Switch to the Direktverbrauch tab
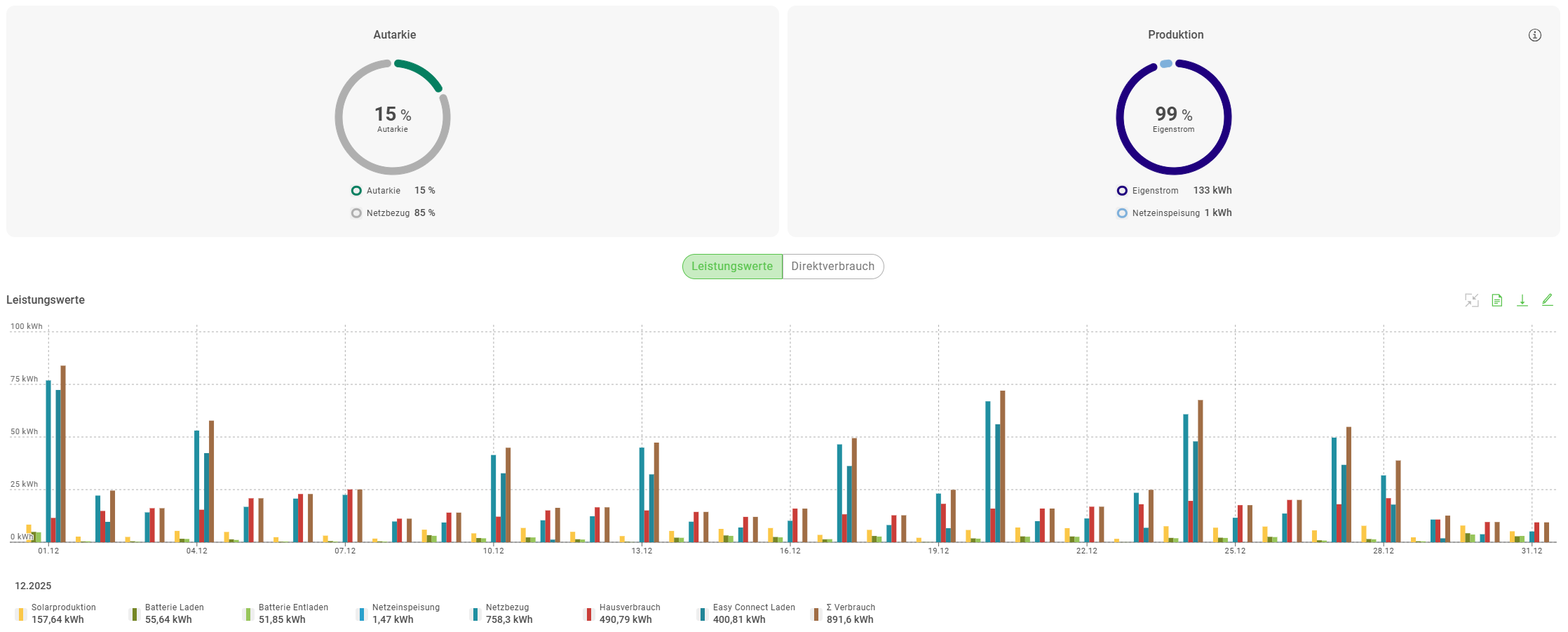Viewport: 1568px width, 632px height. 832,267
